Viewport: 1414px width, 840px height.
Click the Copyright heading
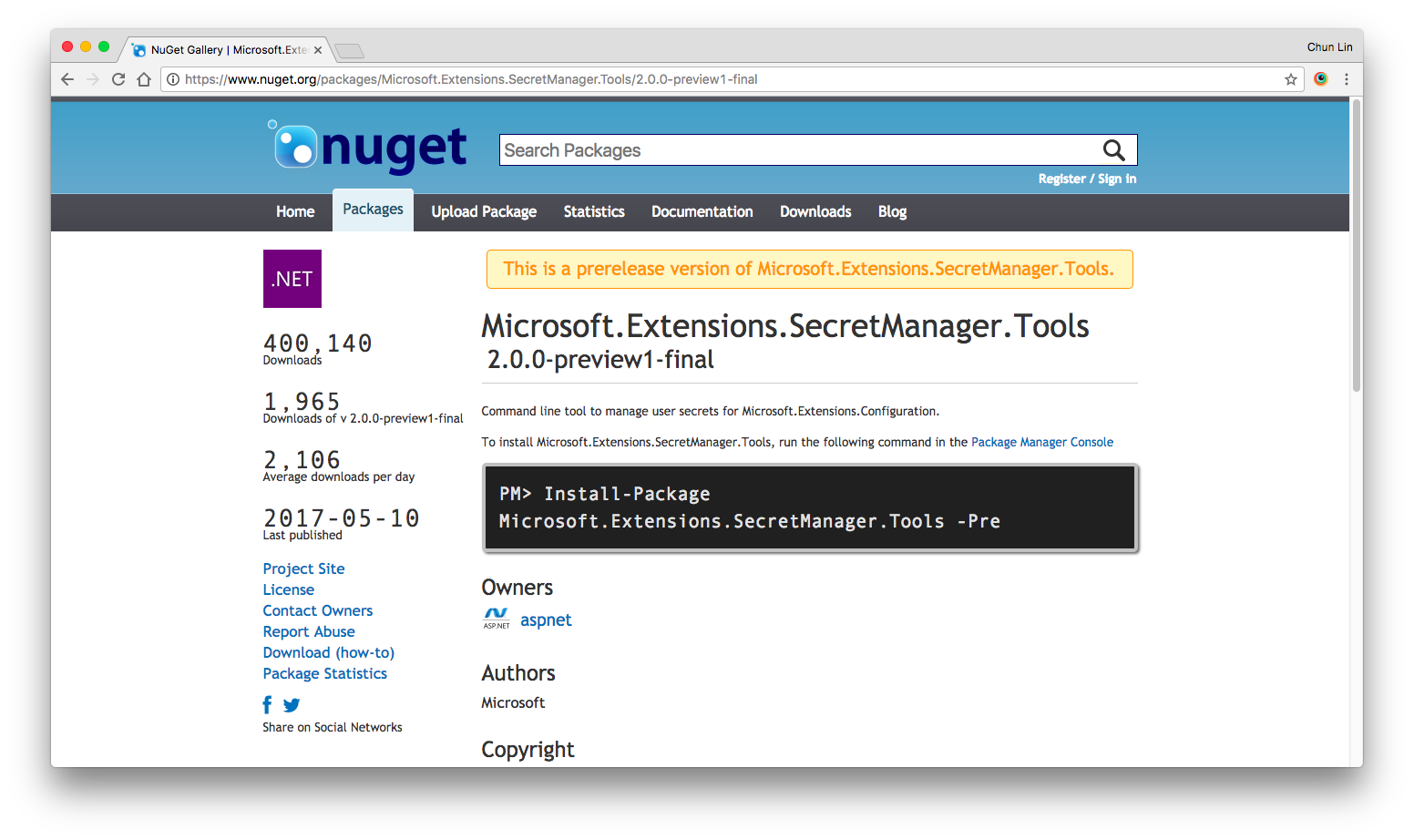[x=528, y=750]
